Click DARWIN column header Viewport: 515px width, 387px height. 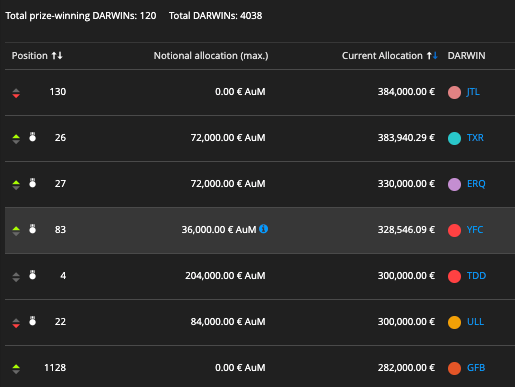466,56
